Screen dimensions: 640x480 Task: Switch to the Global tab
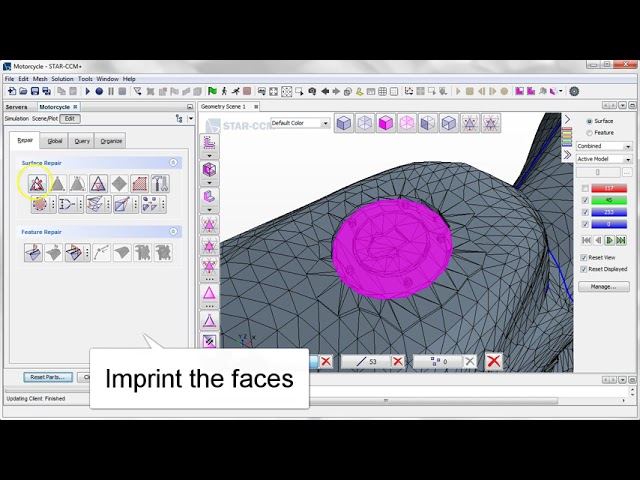pos(54,141)
